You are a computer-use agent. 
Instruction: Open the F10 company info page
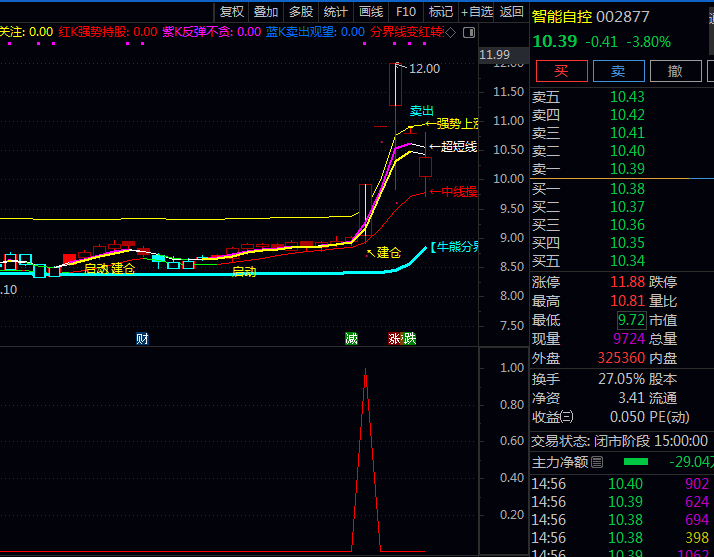coord(405,11)
